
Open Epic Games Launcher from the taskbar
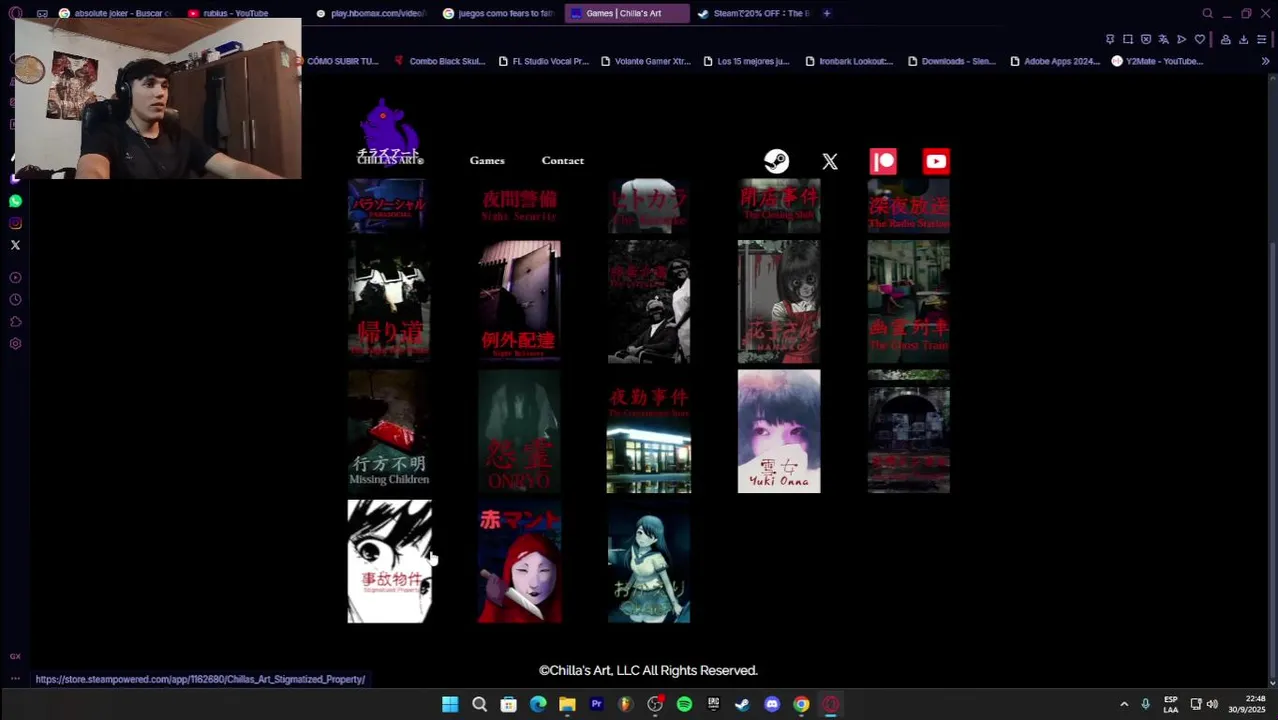(713, 704)
